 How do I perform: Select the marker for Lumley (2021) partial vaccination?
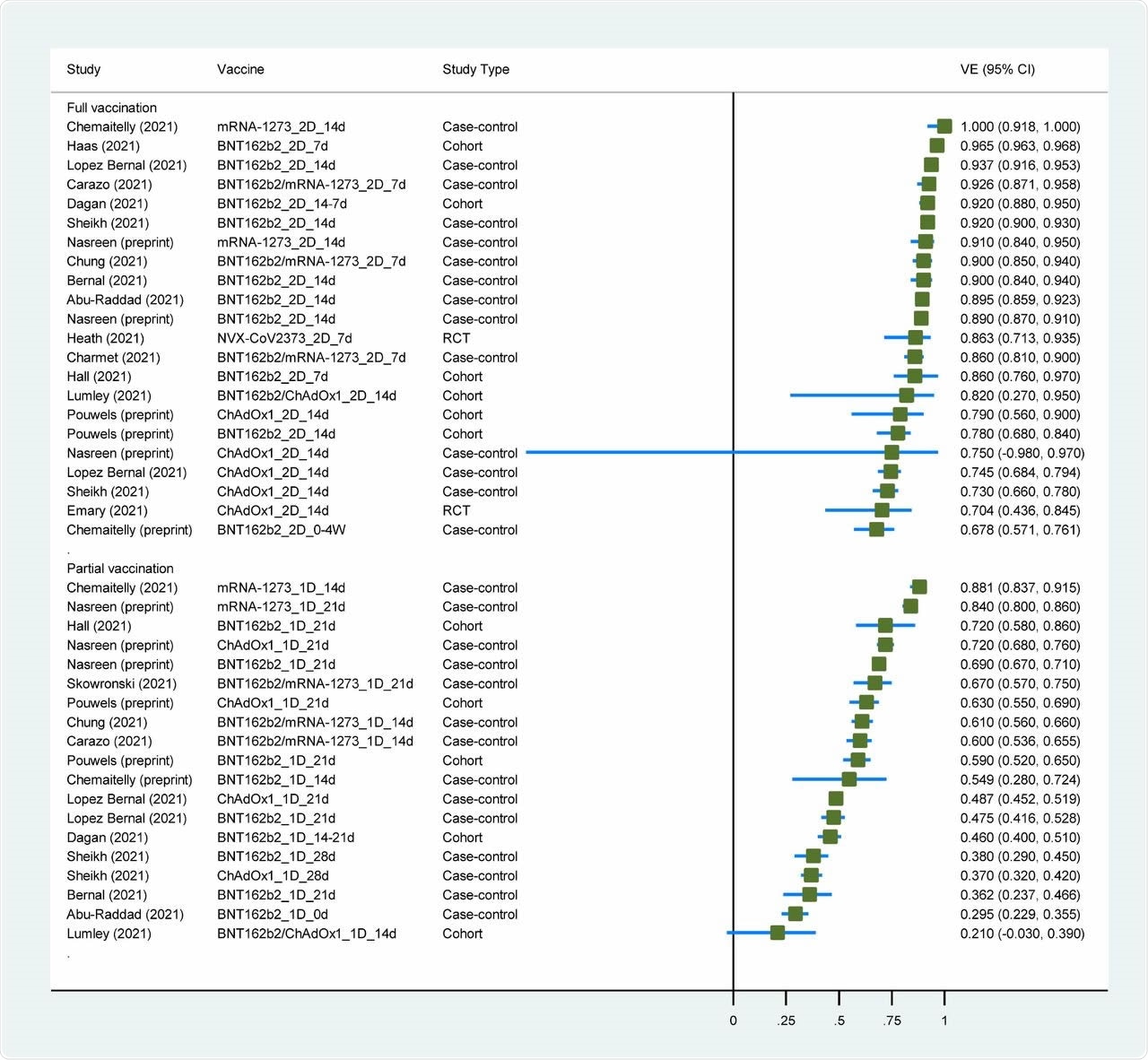click(776, 933)
